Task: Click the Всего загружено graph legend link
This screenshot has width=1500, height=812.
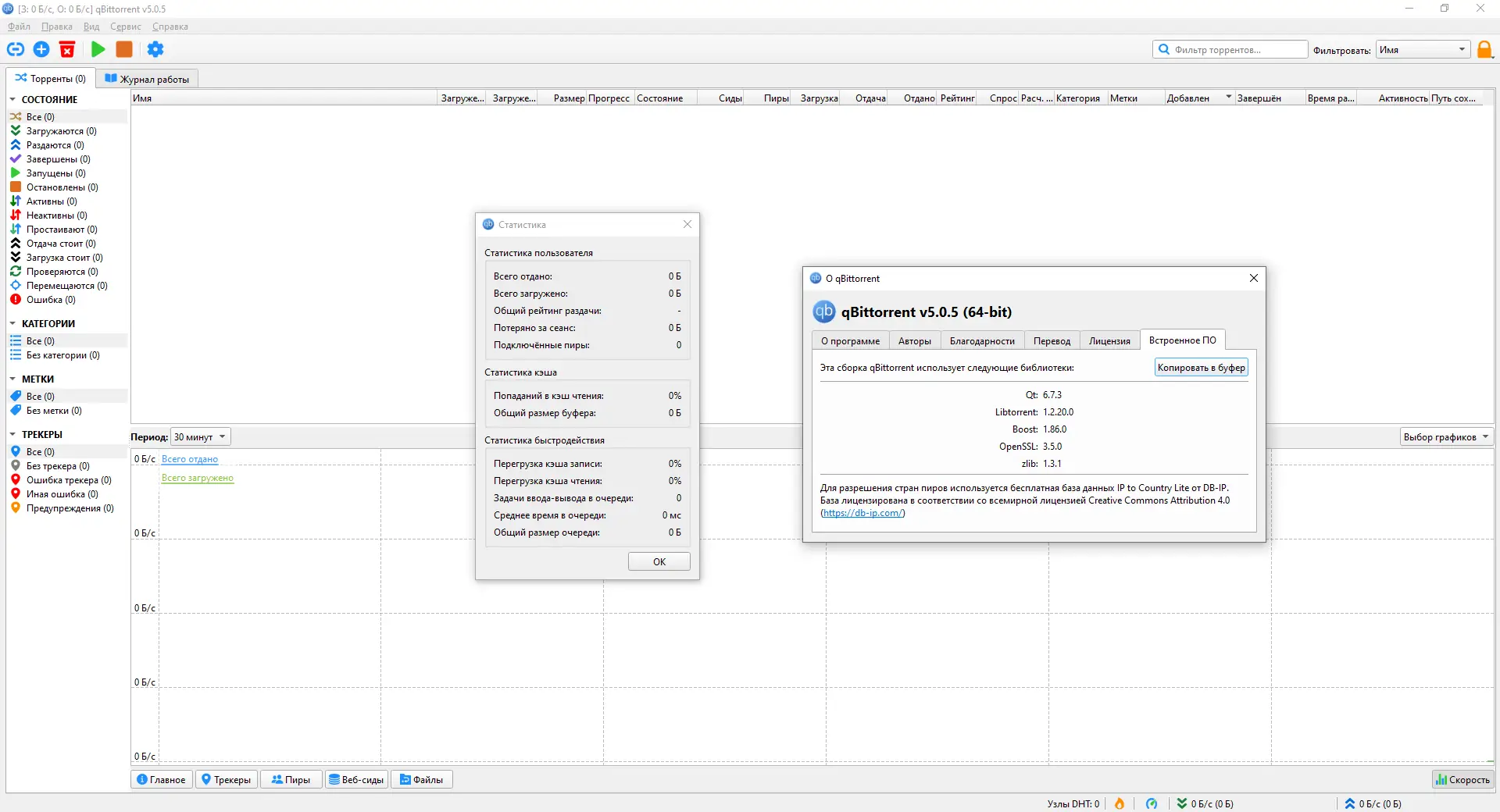Action: tap(198, 478)
